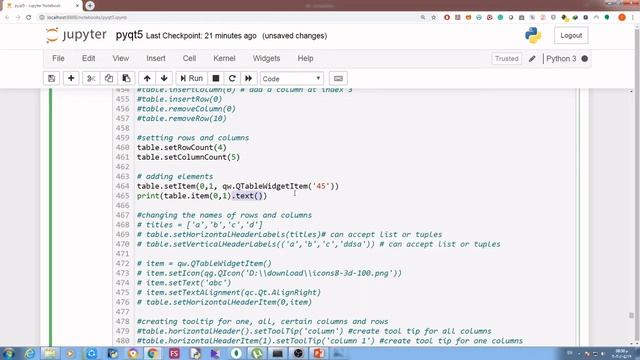The width and height of the screenshot is (640, 360).
Task: Click line table.setColumnCount(5)
Action: (188, 157)
